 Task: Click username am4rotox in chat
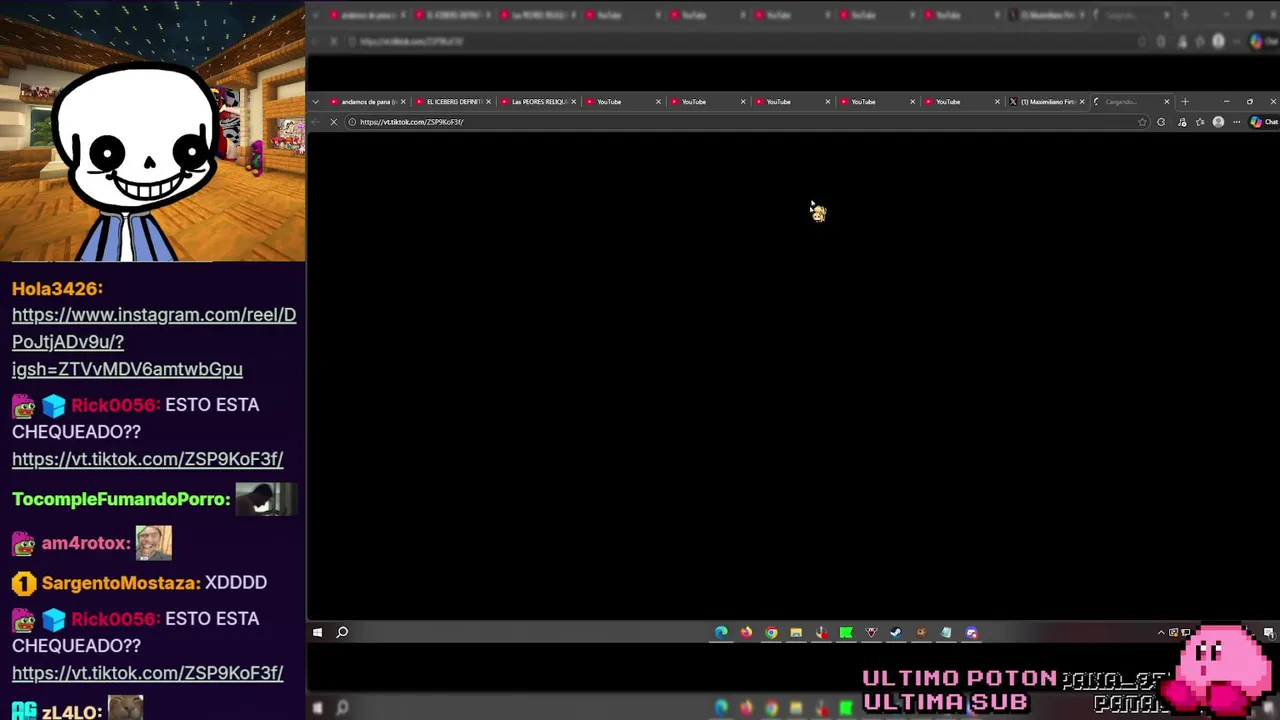pos(86,544)
